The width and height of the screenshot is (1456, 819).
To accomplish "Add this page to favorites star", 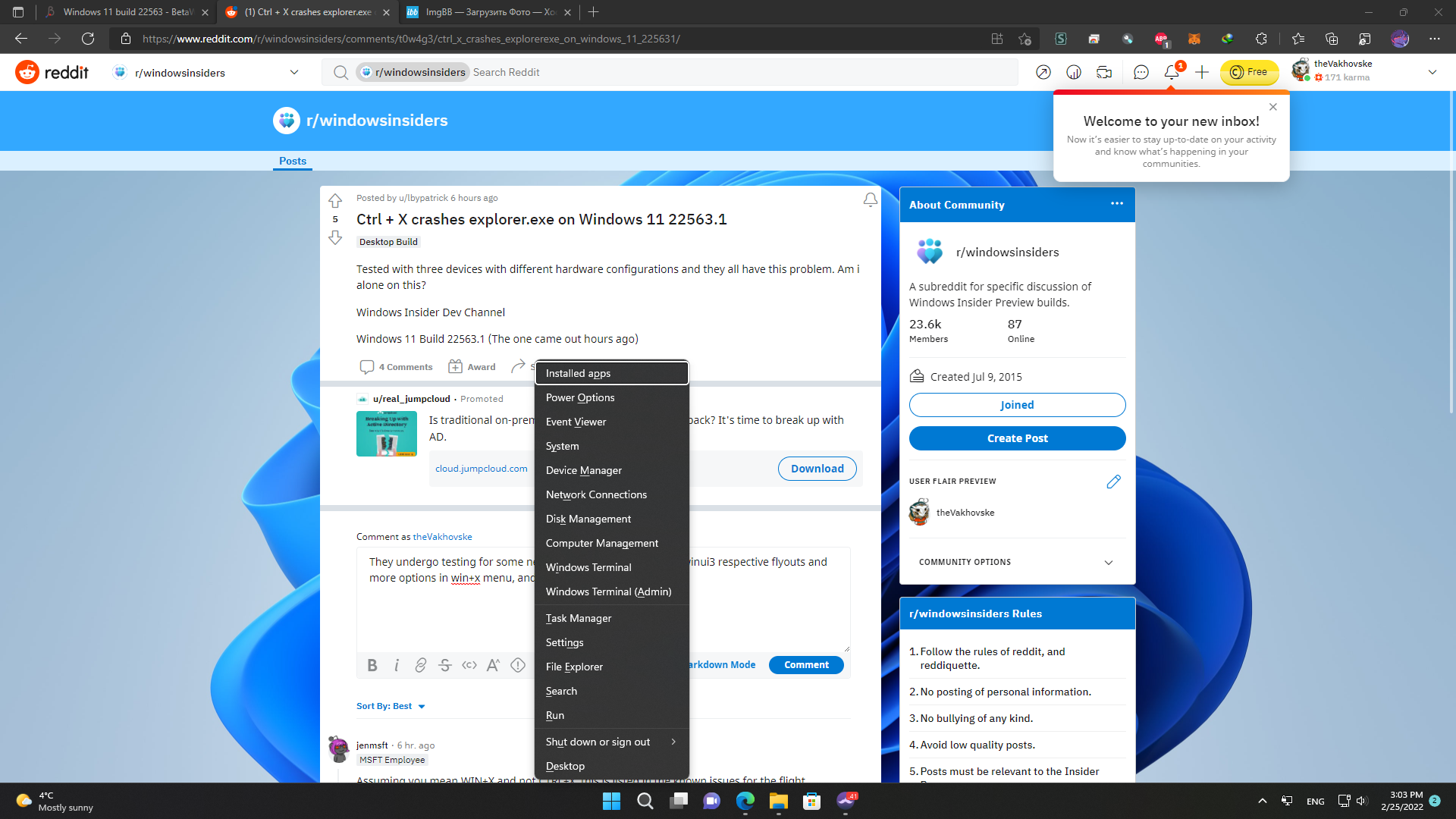I will click(1025, 39).
